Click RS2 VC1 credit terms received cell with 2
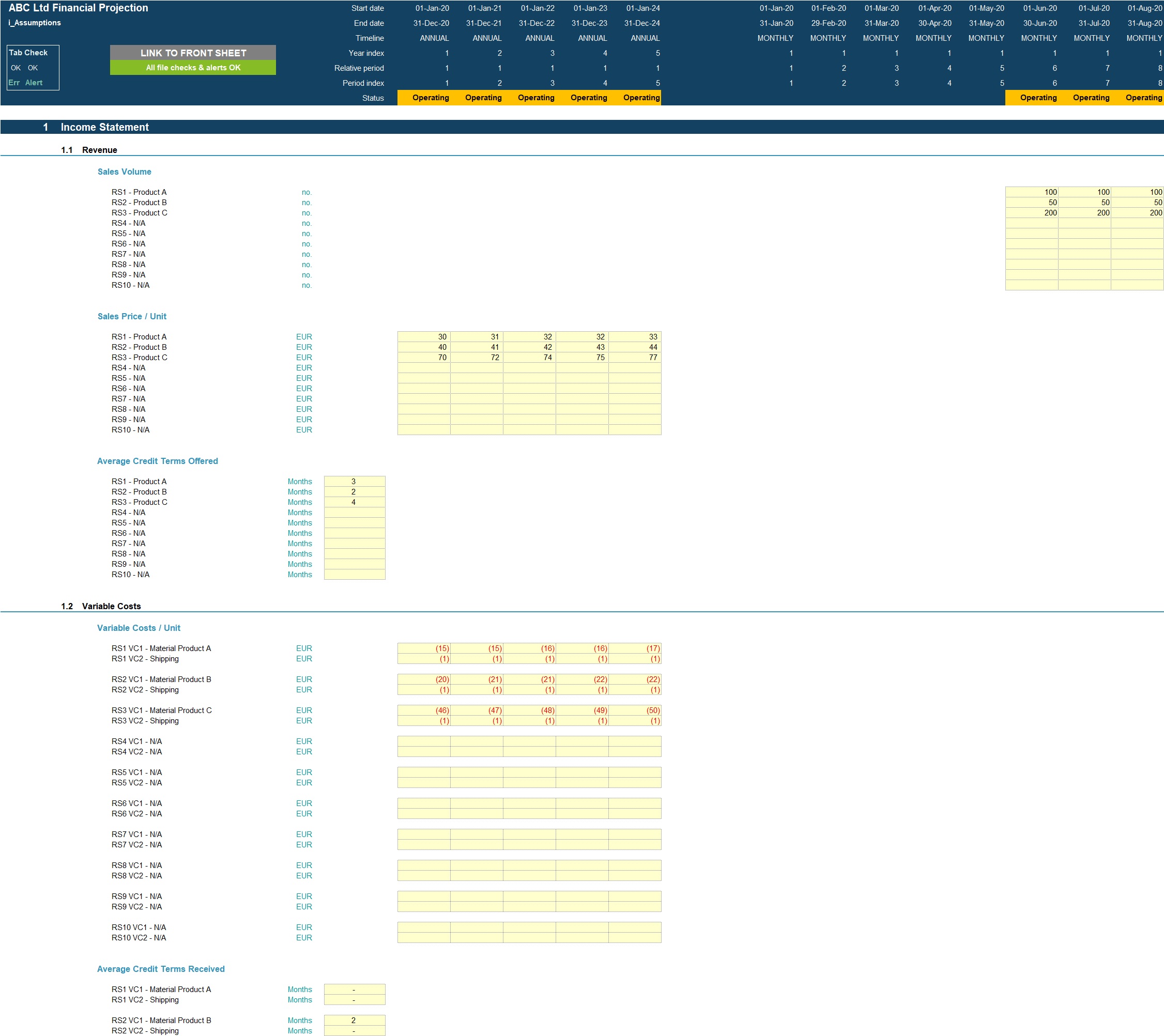This screenshot has width=1164, height=1036. point(354,1020)
